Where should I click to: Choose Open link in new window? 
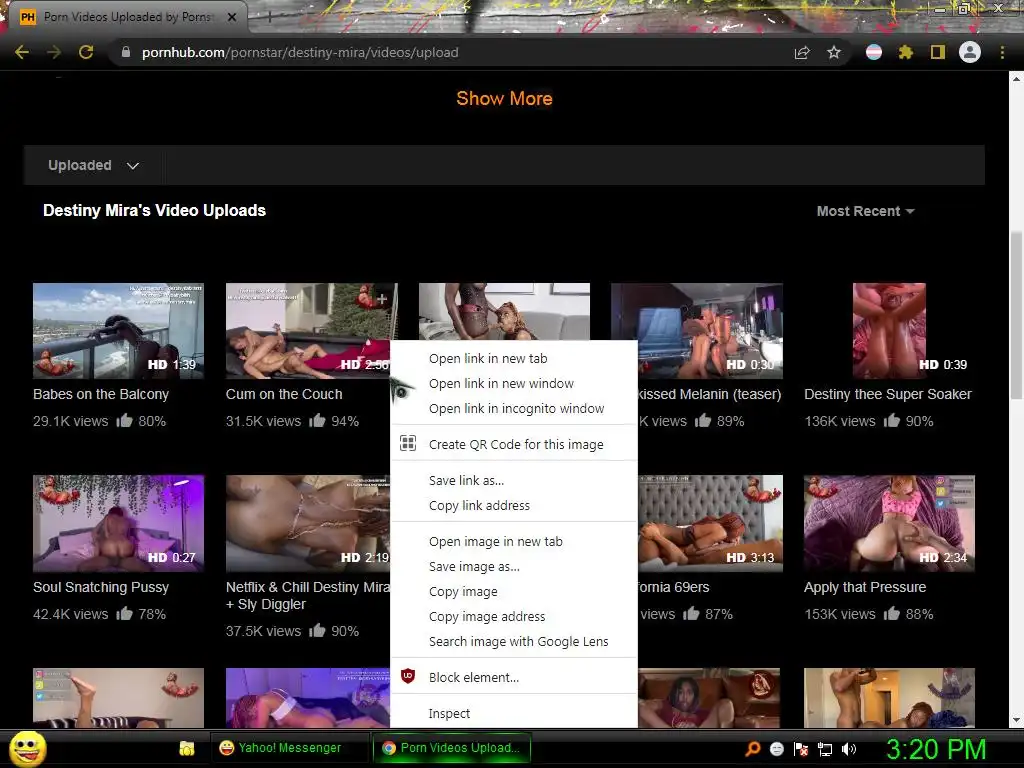(514, 383)
